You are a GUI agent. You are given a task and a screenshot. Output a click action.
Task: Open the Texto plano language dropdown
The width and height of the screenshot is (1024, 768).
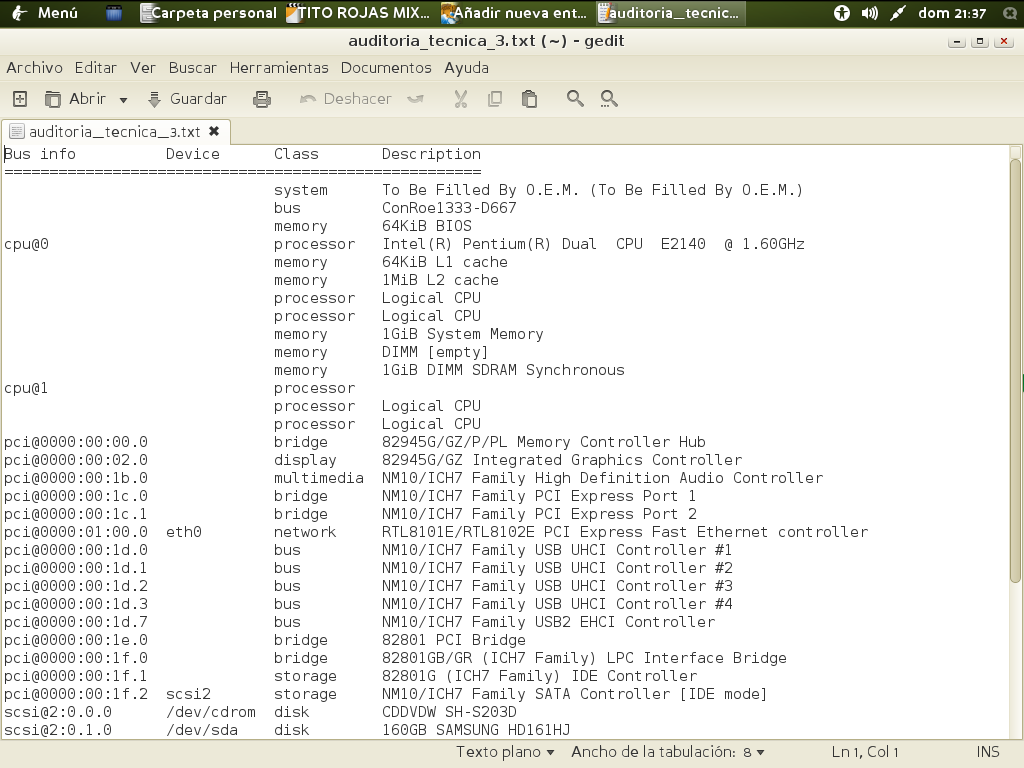[x=505, y=752]
